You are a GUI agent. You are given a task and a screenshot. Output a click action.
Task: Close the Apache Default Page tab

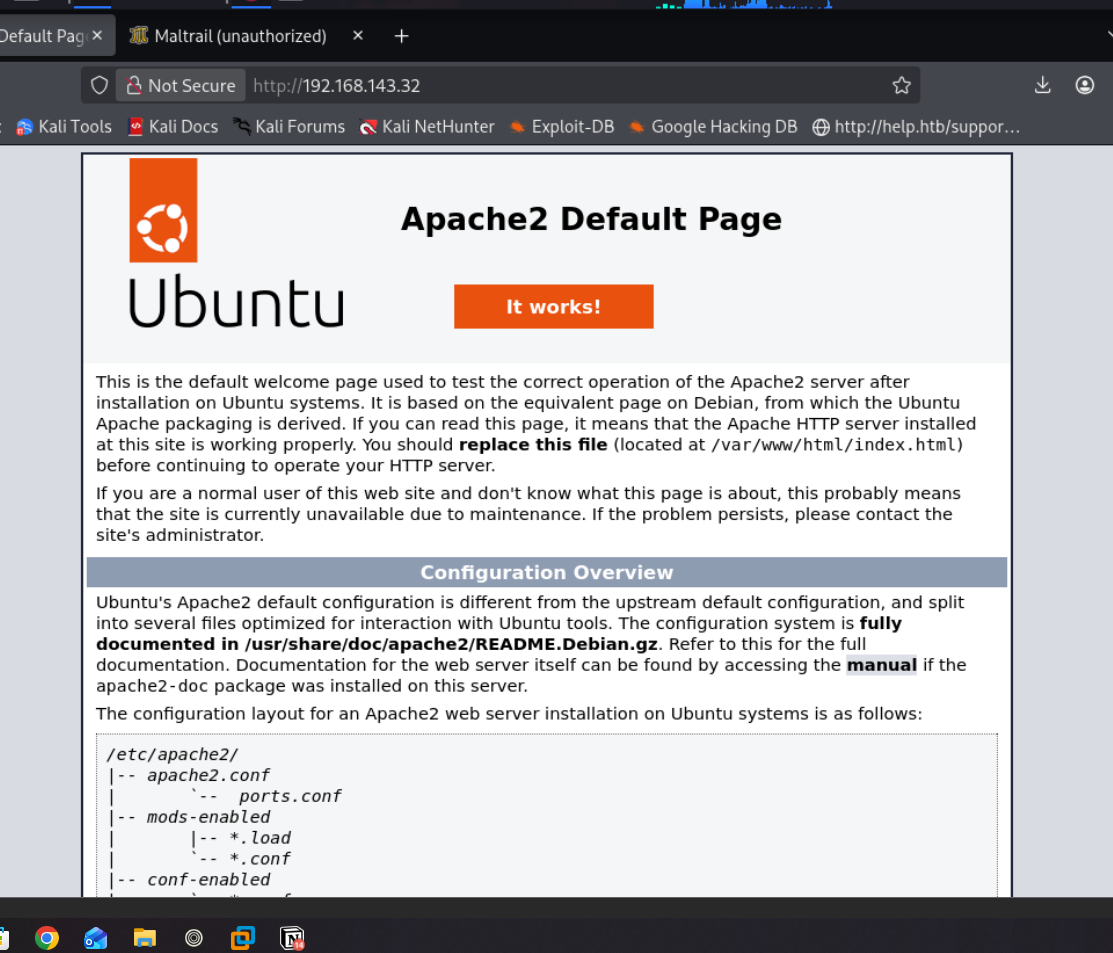[97, 36]
